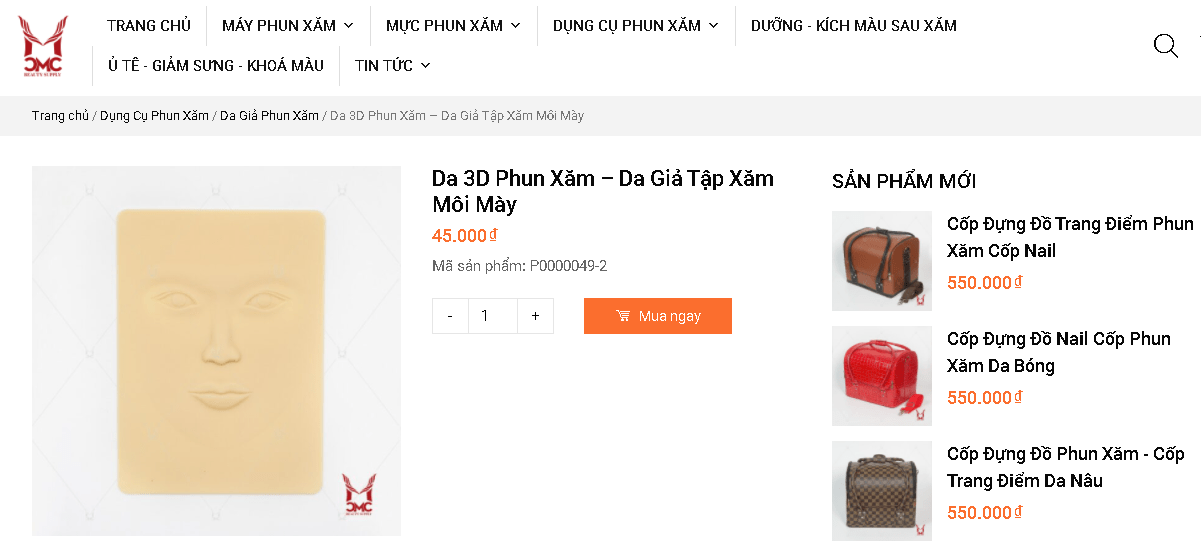Expand the Máy Phun Xăm dropdown
The height and width of the screenshot is (547, 1201).
point(348,26)
